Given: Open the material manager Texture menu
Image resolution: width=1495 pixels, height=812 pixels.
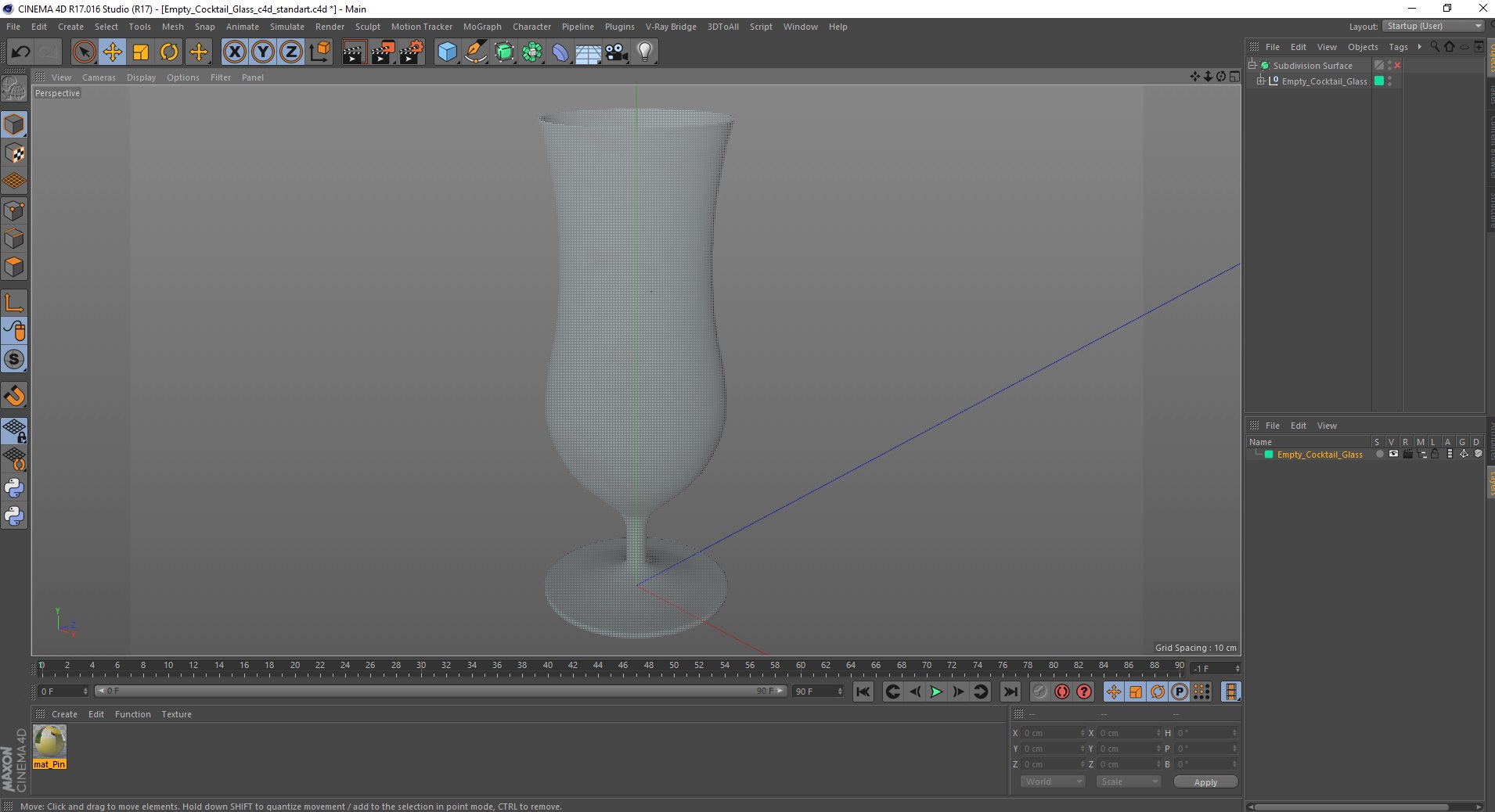Looking at the screenshot, I should coord(176,714).
